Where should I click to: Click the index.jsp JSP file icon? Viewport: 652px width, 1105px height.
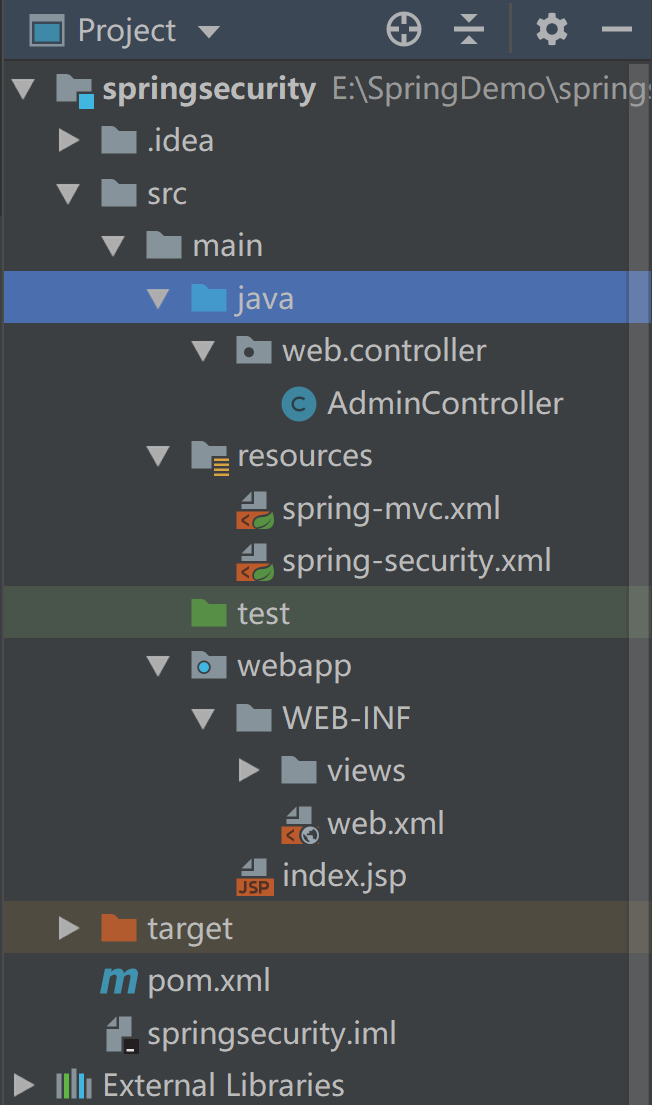(255, 877)
